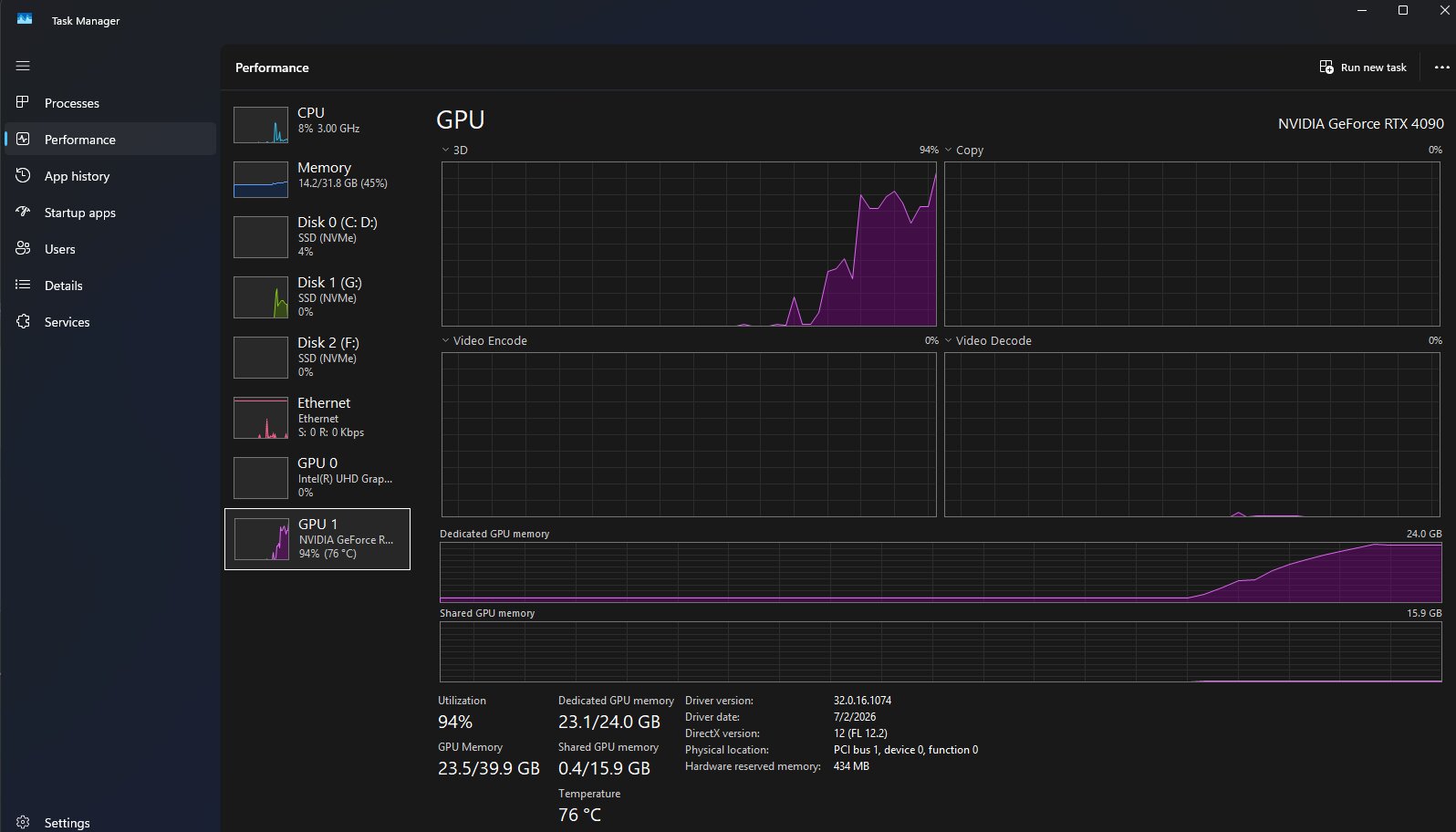Click the 15.9 GB shared memory scale label
Viewport: 1456px width, 832px height.
click(x=1424, y=613)
